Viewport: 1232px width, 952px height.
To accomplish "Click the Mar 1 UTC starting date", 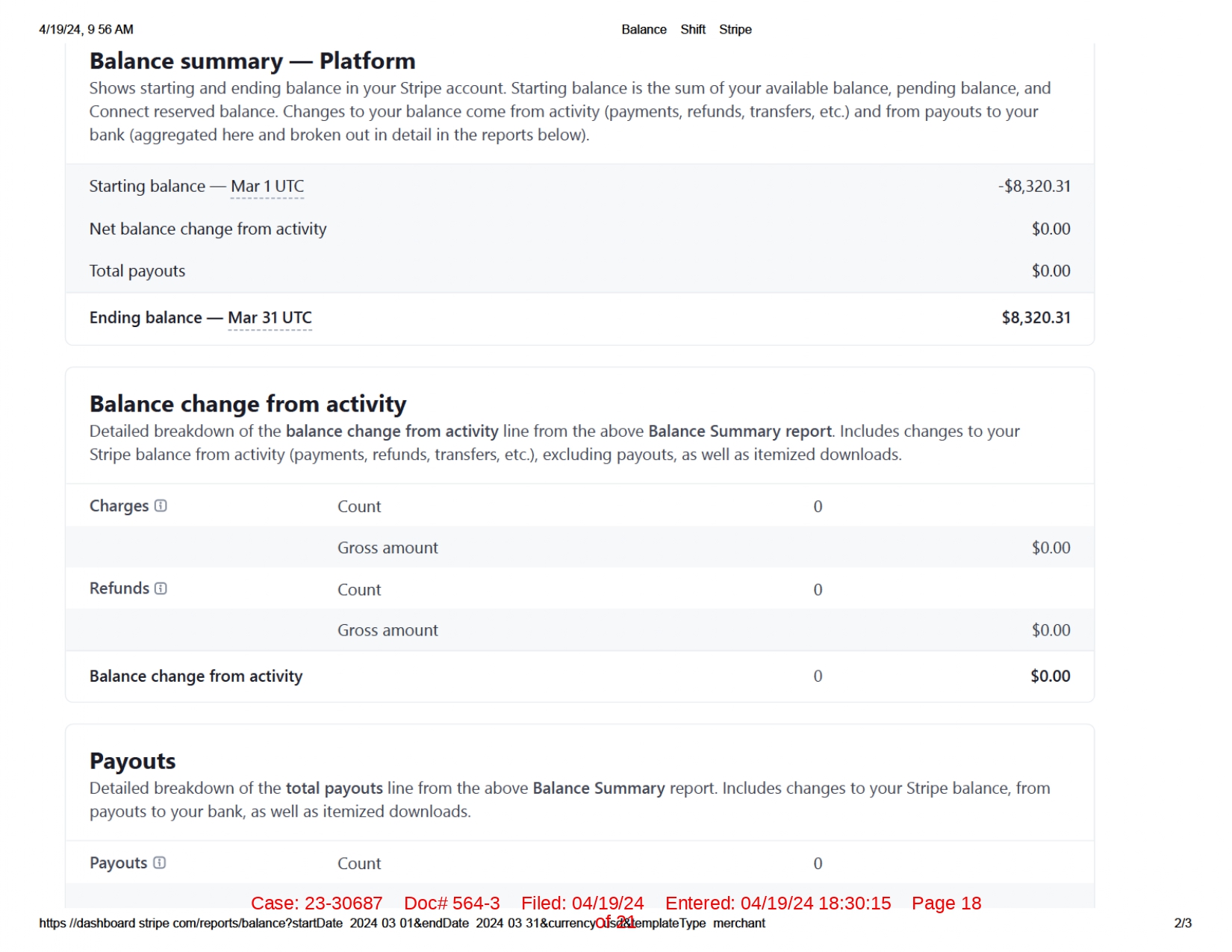I will coord(267,186).
